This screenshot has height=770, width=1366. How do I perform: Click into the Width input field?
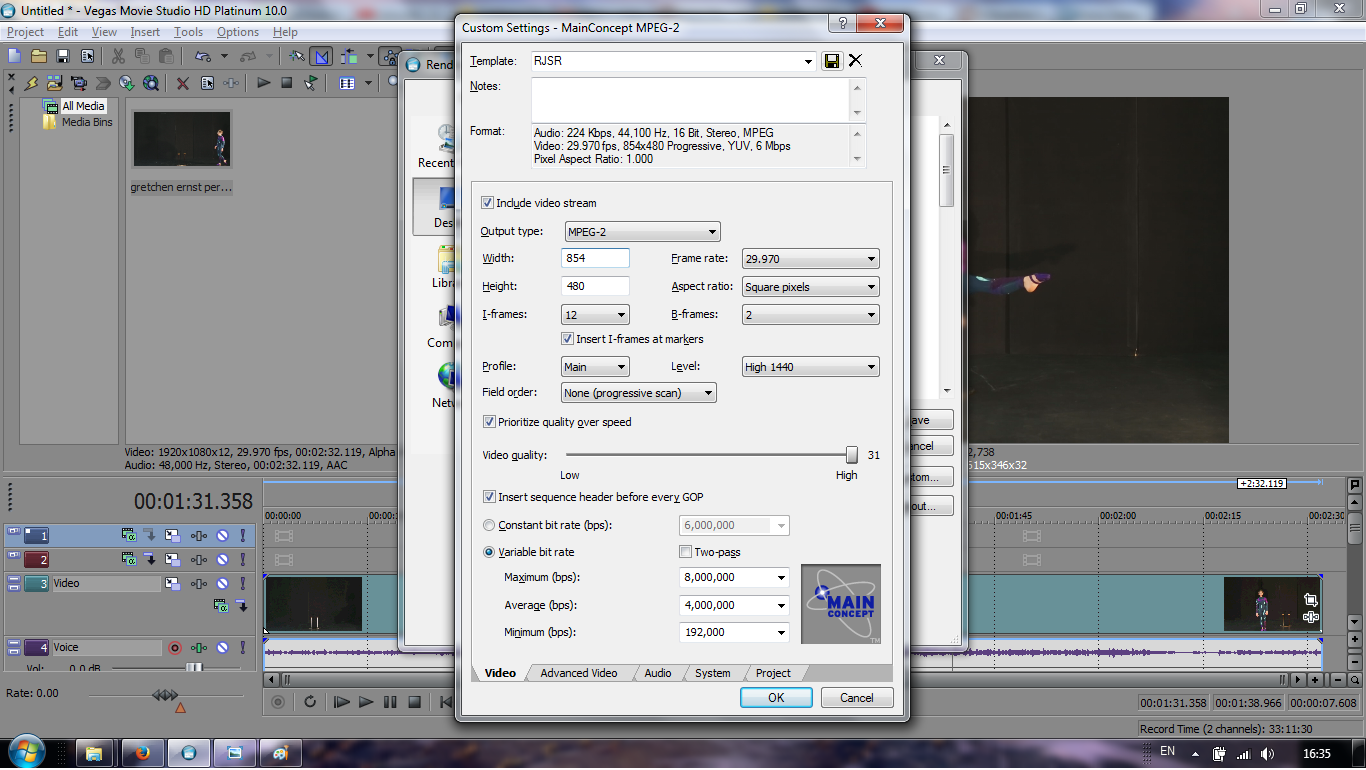(595, 259)
